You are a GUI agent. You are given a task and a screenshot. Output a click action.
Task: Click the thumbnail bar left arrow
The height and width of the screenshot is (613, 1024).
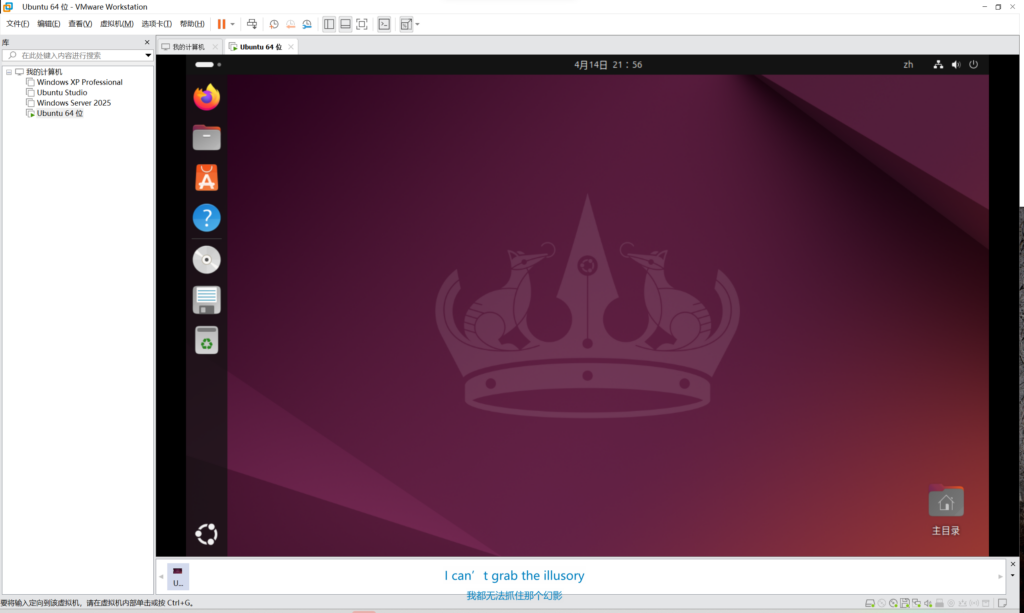161,576
